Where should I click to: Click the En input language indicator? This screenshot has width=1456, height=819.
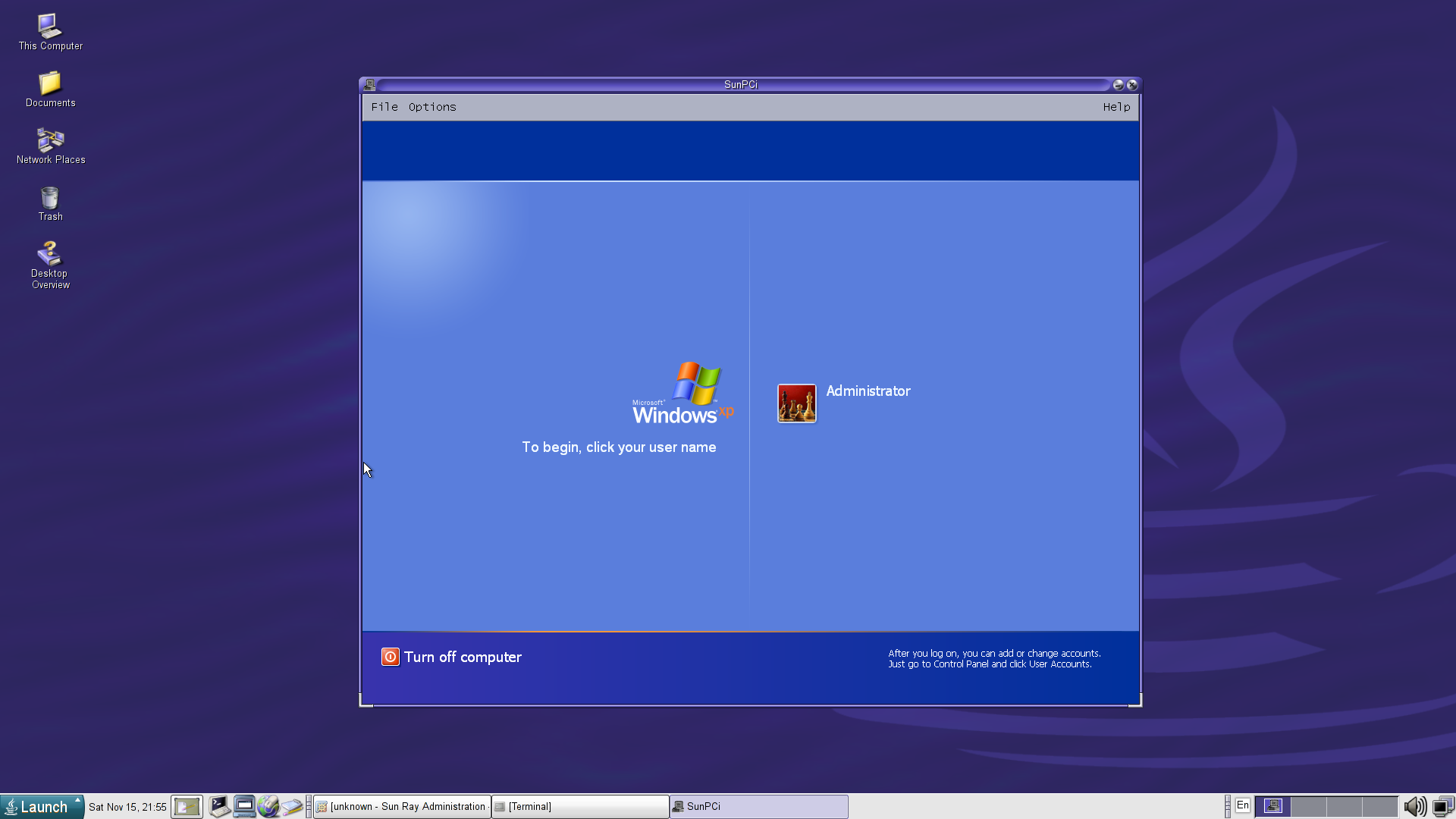tap(1242, 805)
